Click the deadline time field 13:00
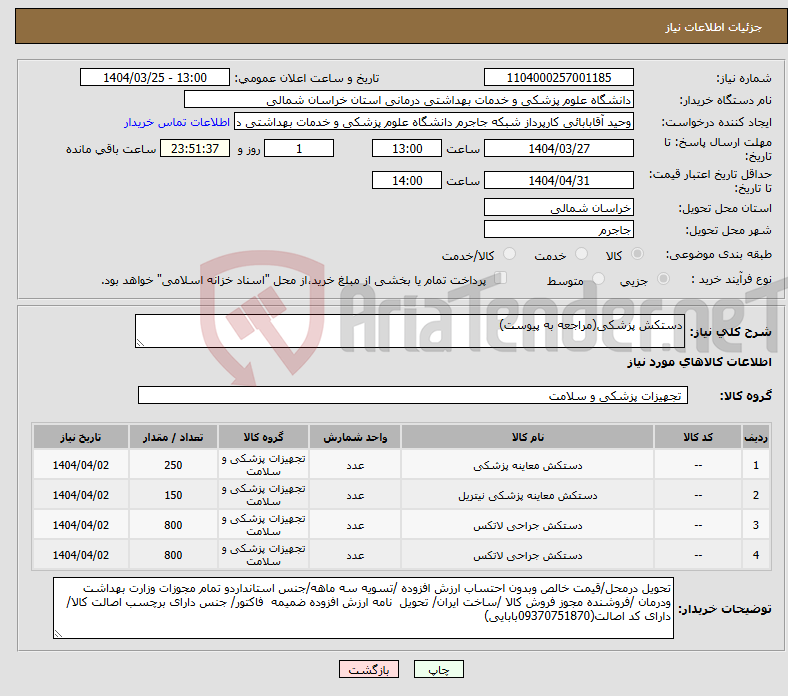The image size is (788, 696). point(407,148)
